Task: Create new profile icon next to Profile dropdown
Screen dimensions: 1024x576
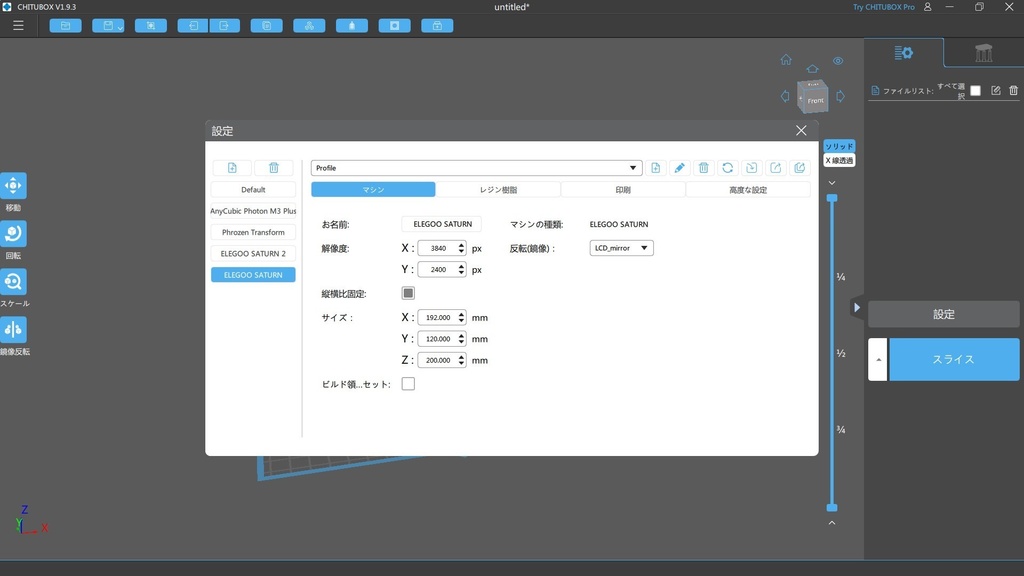Action: [656, 168]
